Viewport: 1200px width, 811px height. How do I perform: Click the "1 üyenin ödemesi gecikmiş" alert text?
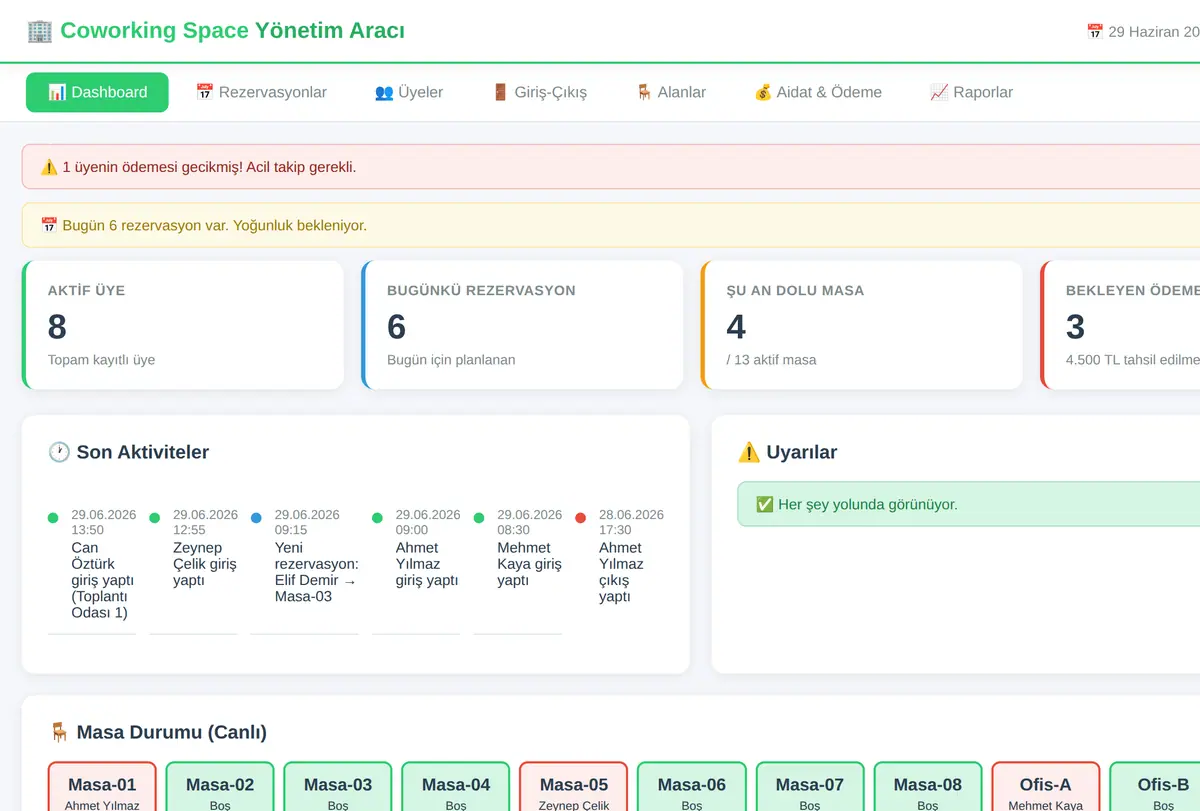[209, 167]
